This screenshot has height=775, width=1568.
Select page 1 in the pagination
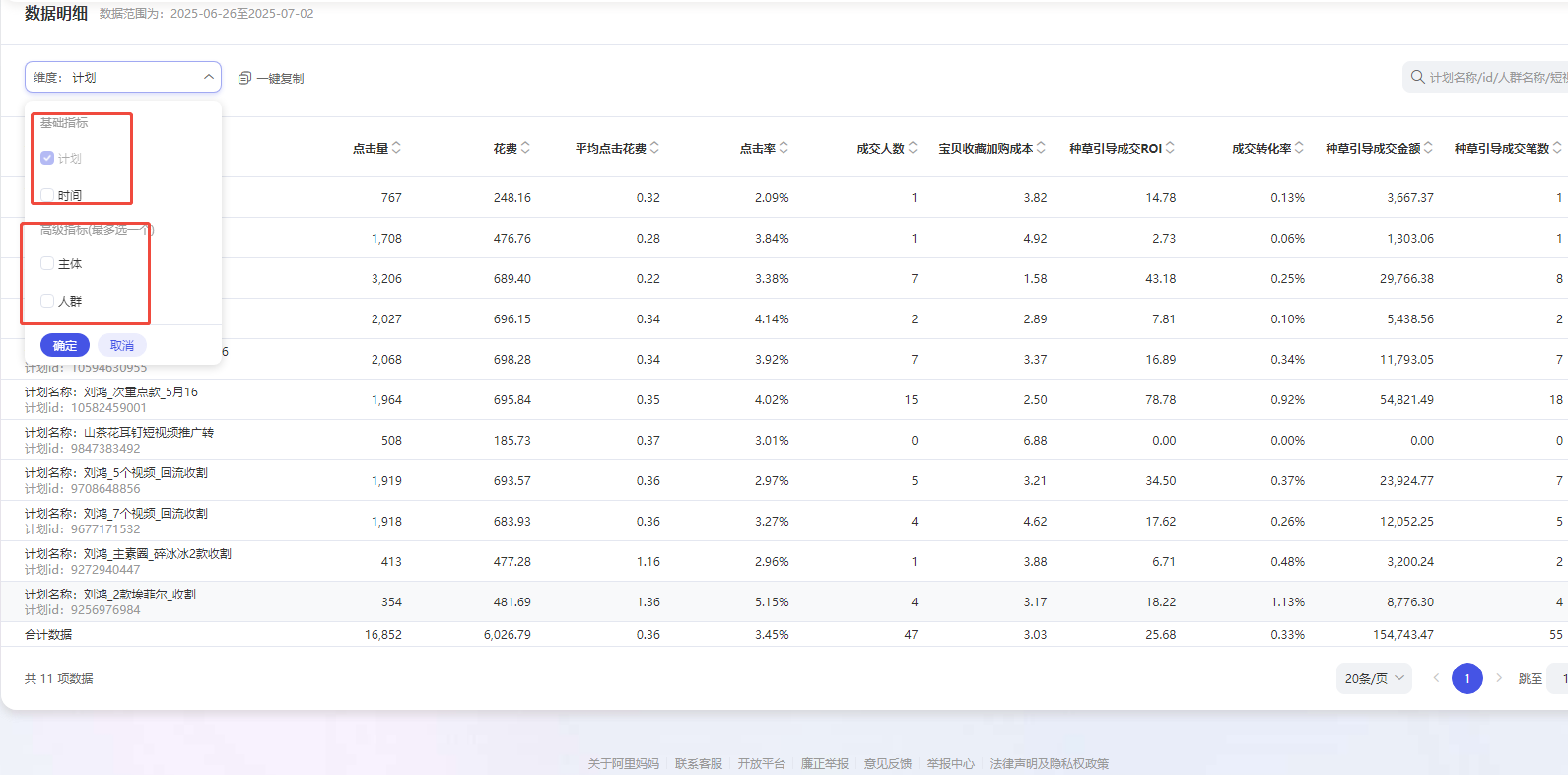pyautogui.click(x=1466, y=678)
